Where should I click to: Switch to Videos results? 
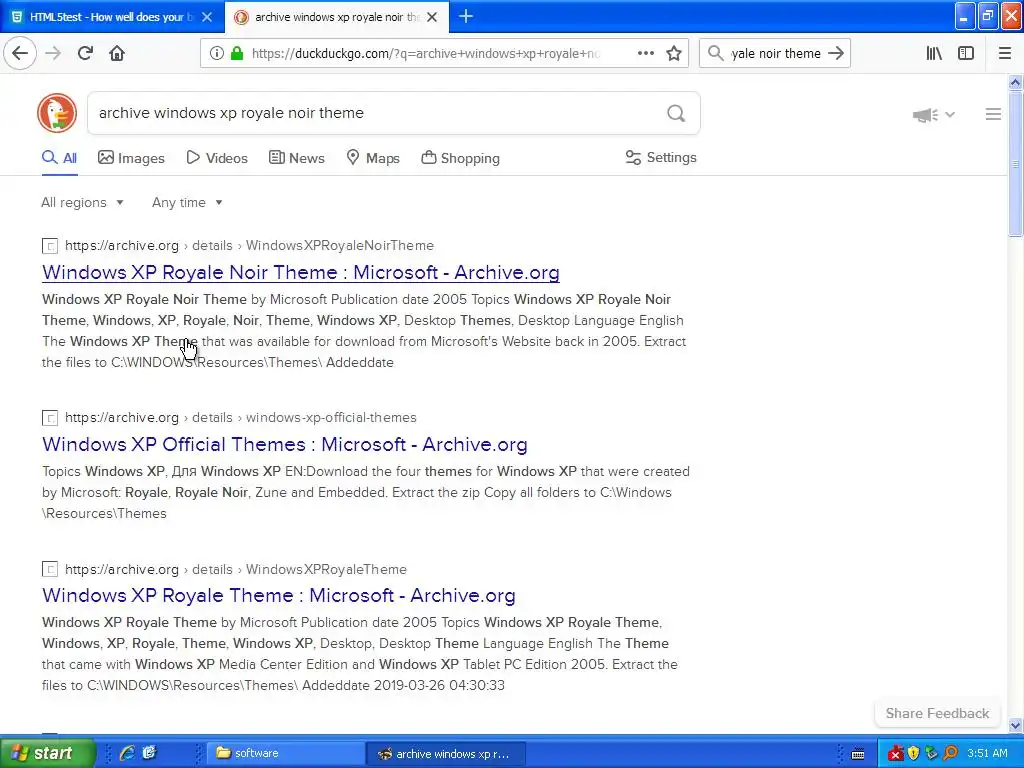[x=217, y=158]
